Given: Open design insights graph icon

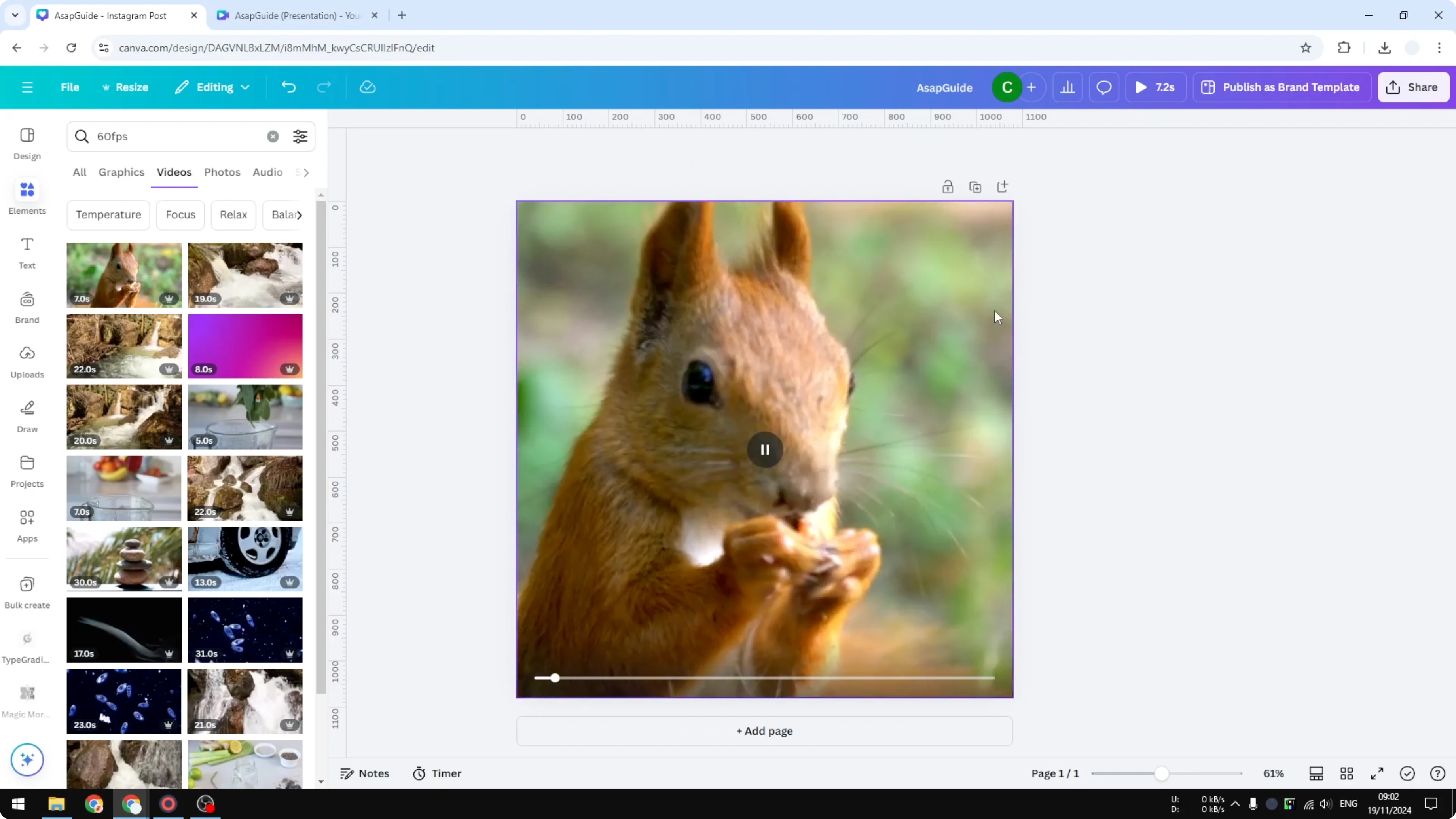Looking at the screenshot, I should [1068, 87].
